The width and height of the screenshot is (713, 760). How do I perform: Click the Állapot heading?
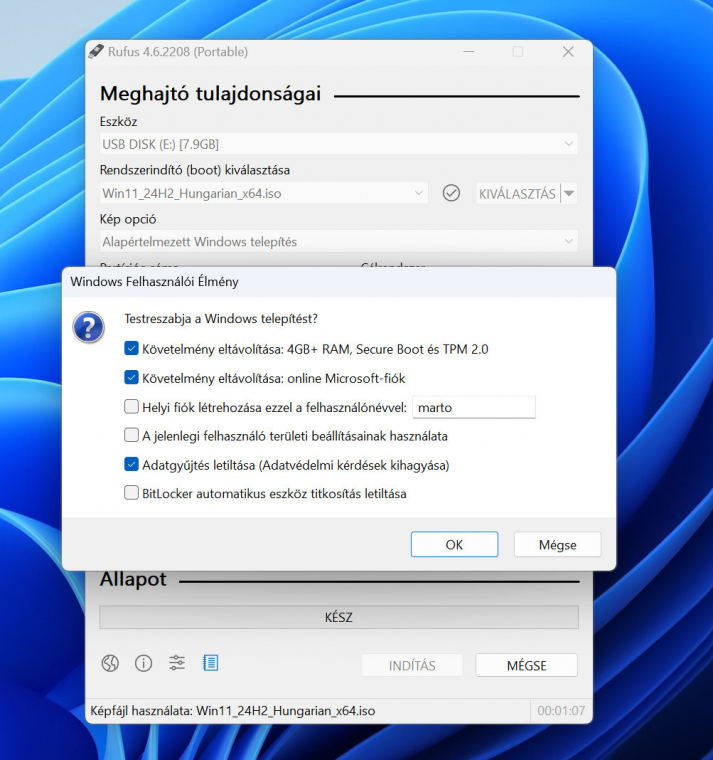point(133,579)
